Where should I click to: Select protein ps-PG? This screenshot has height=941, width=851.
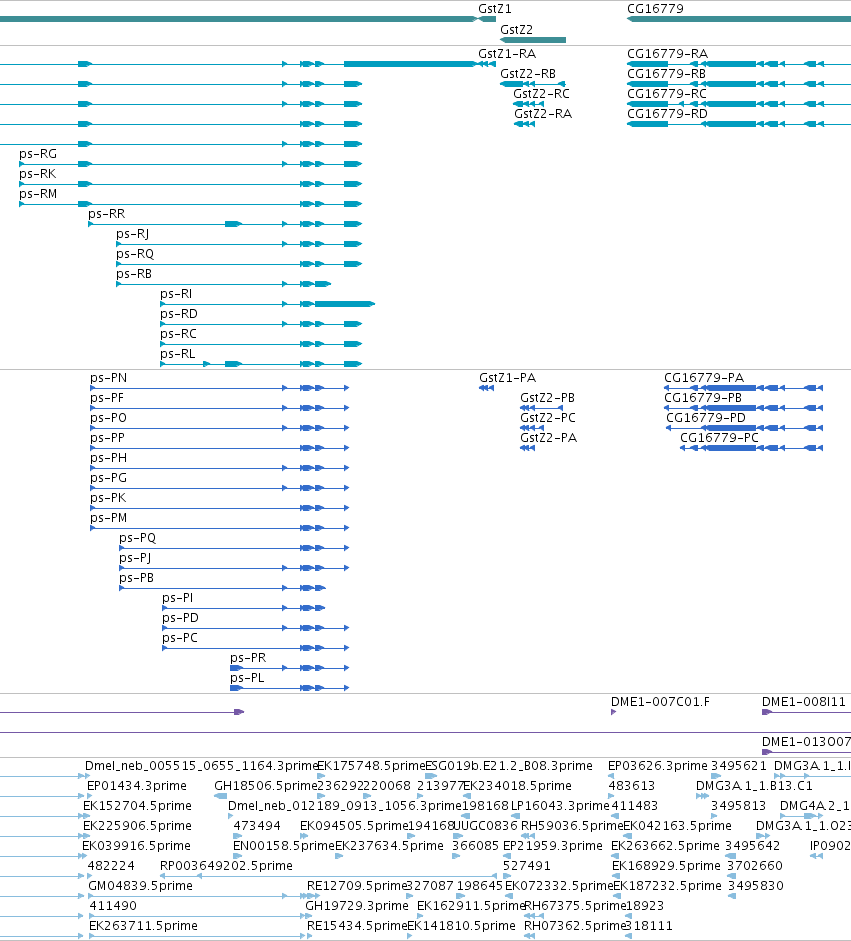[109, 478]
